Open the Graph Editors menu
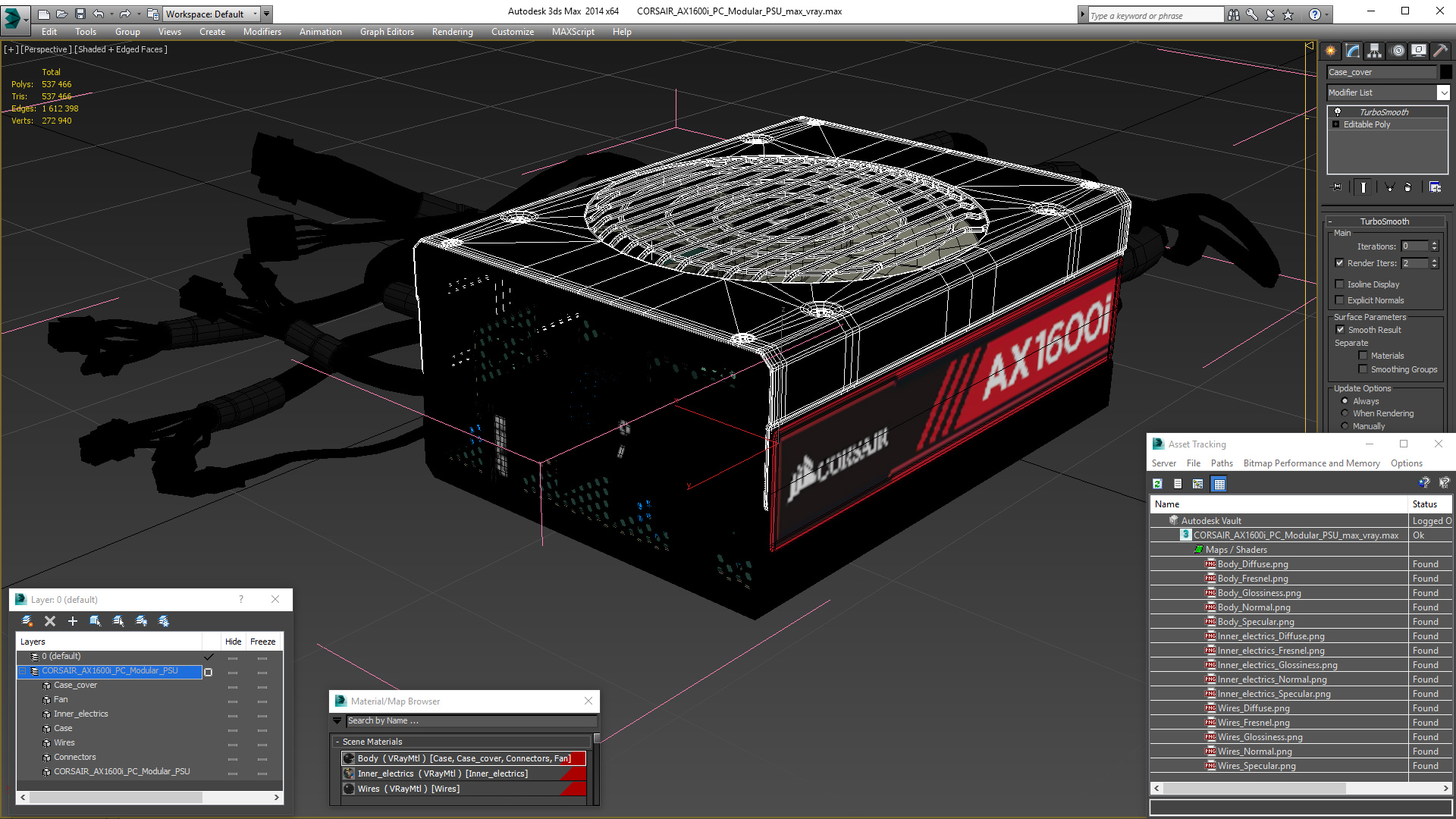The width and height of the screenshot is (1456, 819). [387, 32]
